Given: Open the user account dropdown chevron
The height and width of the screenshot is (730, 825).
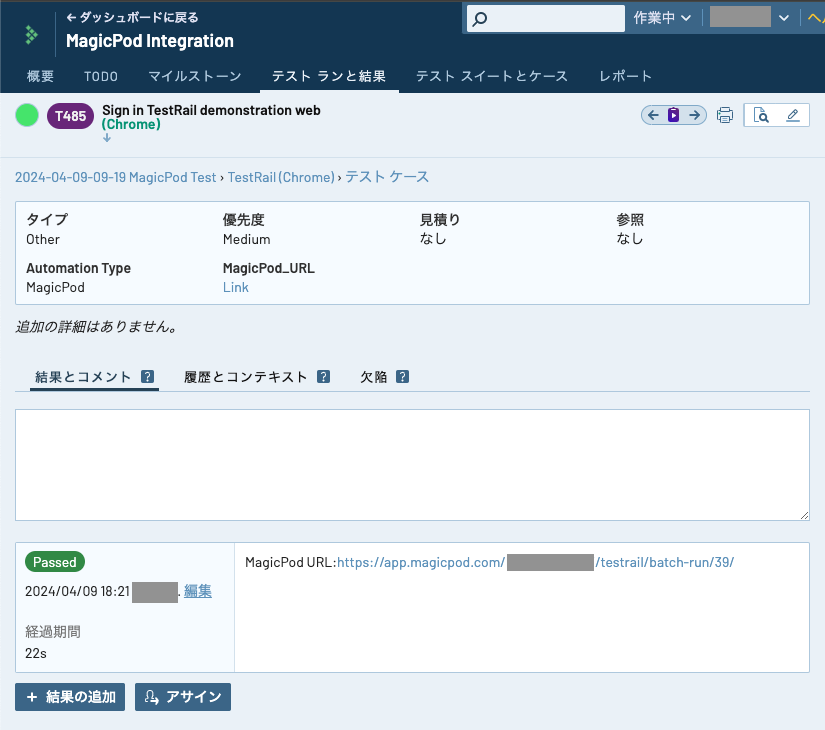Looking at the screenshot, I should click(784, 18).
